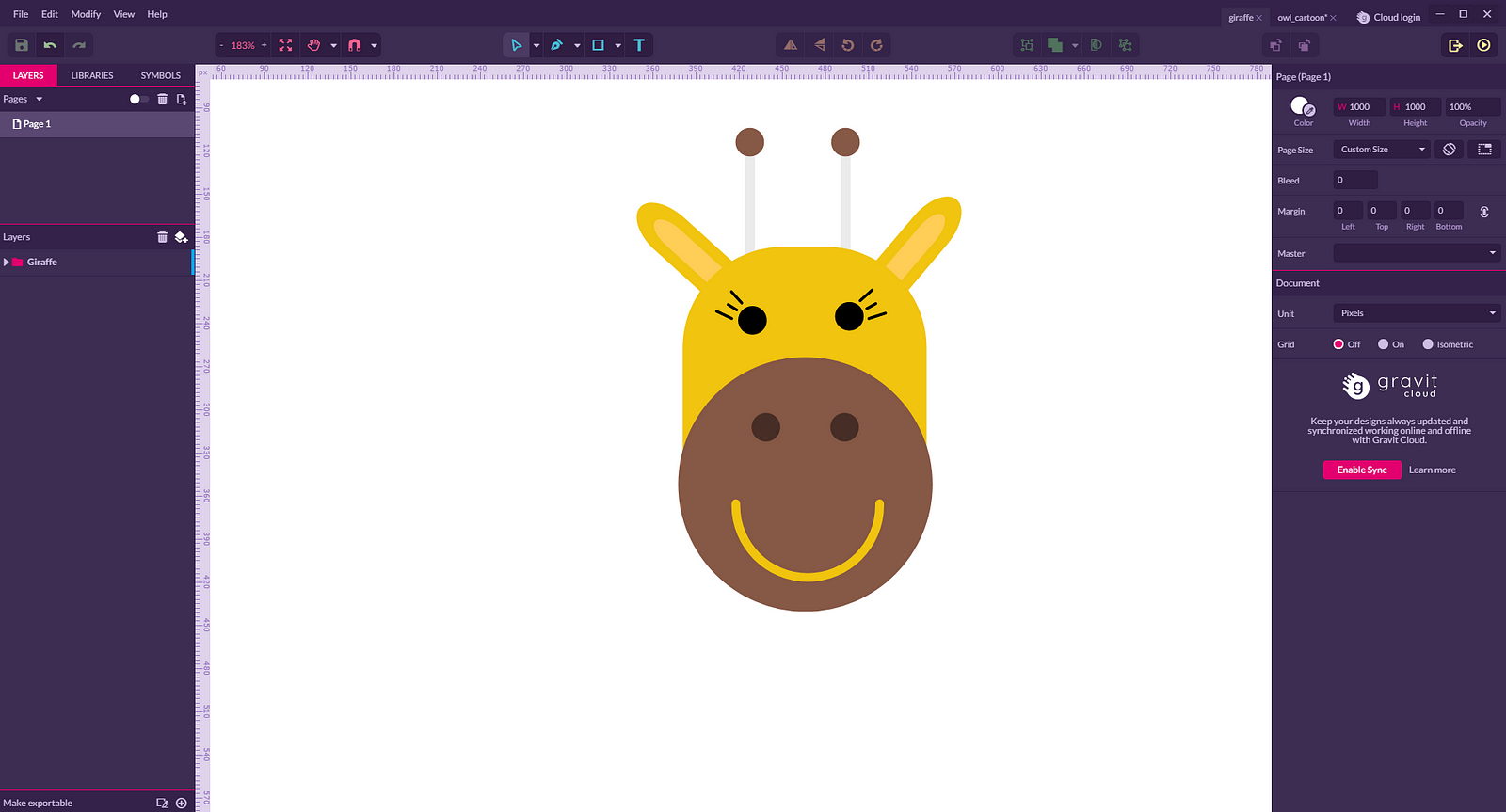This screenshot has height=812, width=1506.
Task: Switch to the owl_cartoon document tab
Action: click(x=1302, y=18)
